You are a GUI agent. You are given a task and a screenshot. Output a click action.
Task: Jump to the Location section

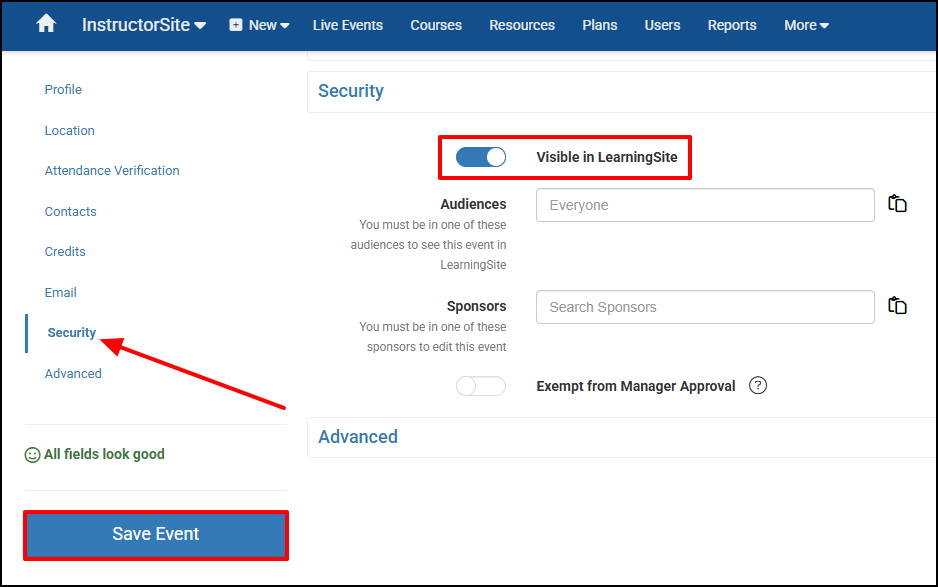[x=69, y=130]
